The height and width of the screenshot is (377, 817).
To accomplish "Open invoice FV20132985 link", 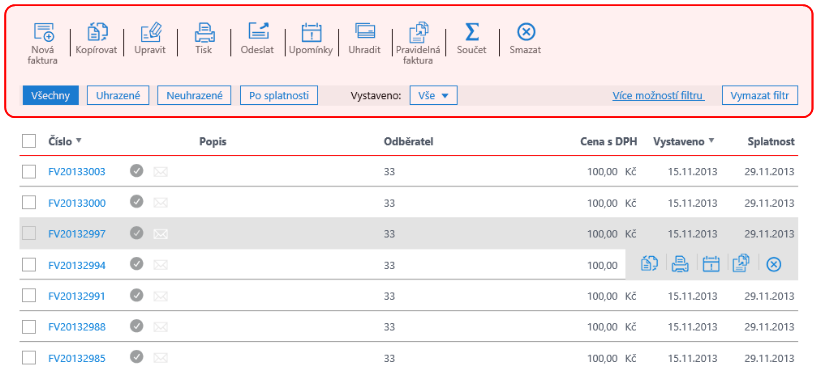I will pos(77,358).
